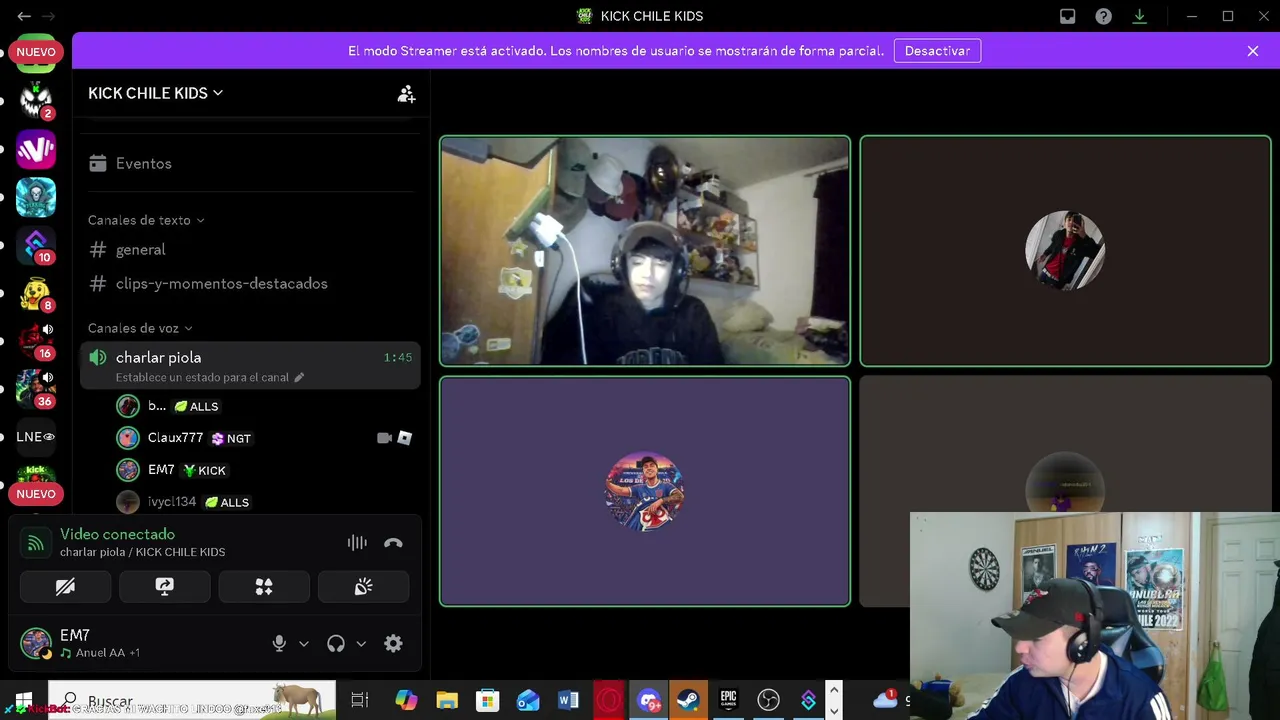Viewport: 1280px width, 720px height.
Task: Open Opera GX from the taskbar
Action: 608,700
